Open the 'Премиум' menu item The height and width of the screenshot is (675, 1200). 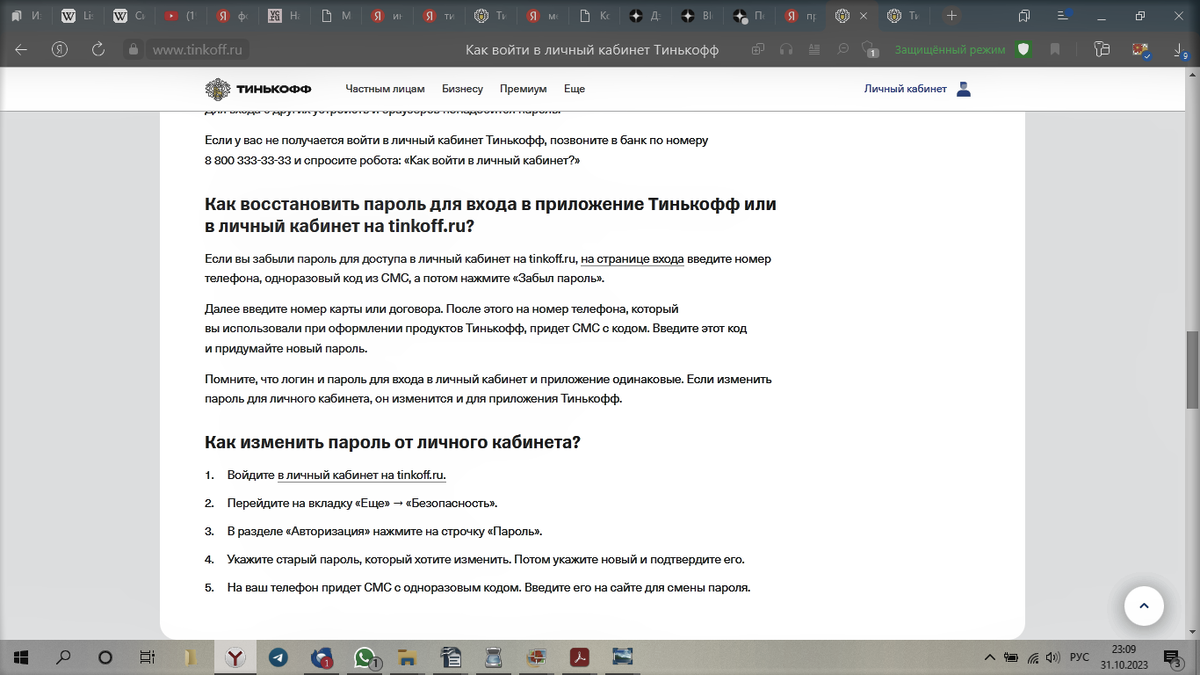[523, 89]
